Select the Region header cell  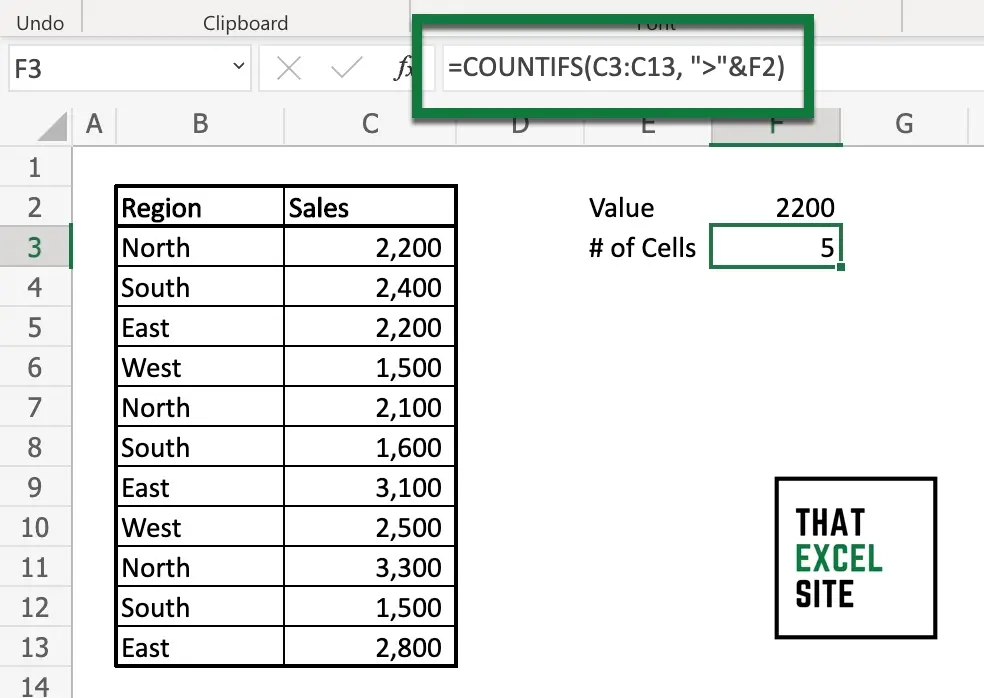[200, 208]
